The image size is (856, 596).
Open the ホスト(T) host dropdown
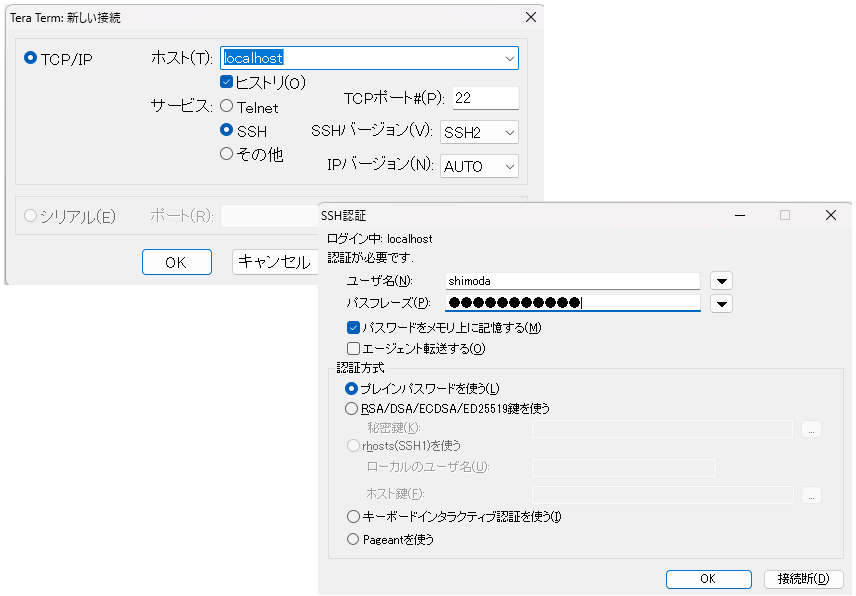tap(509, 58)
